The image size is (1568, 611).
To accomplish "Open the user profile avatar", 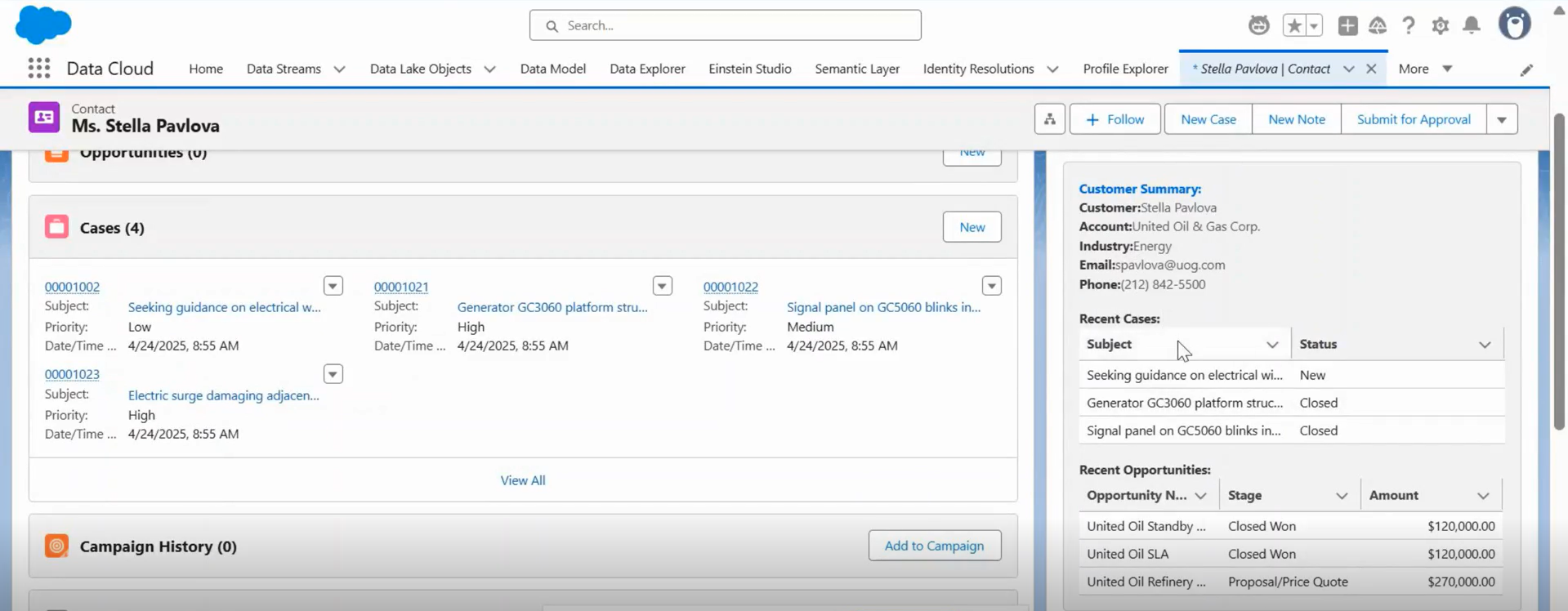I will click(1514, 25).
